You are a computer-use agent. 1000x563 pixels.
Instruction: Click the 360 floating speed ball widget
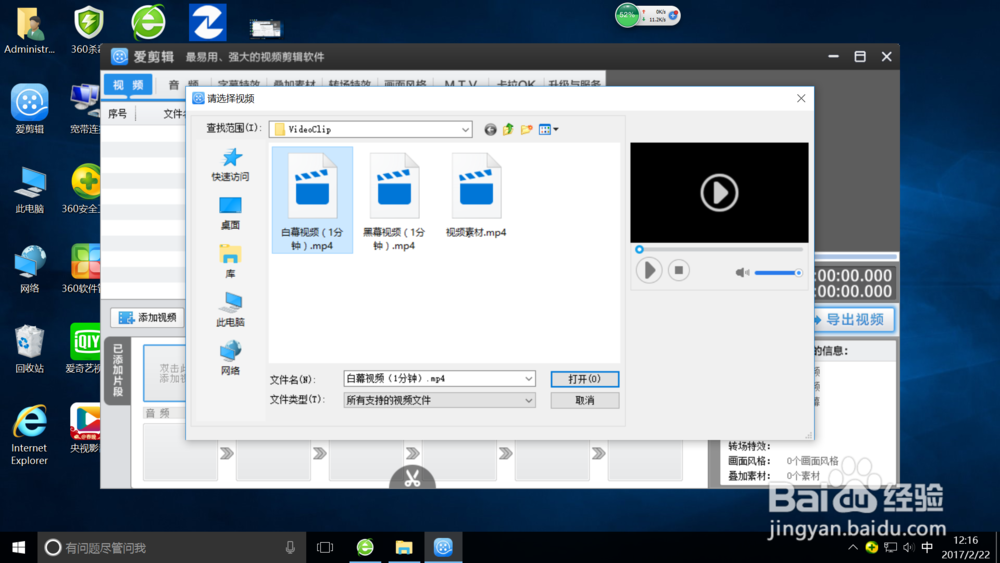point(647,15)
